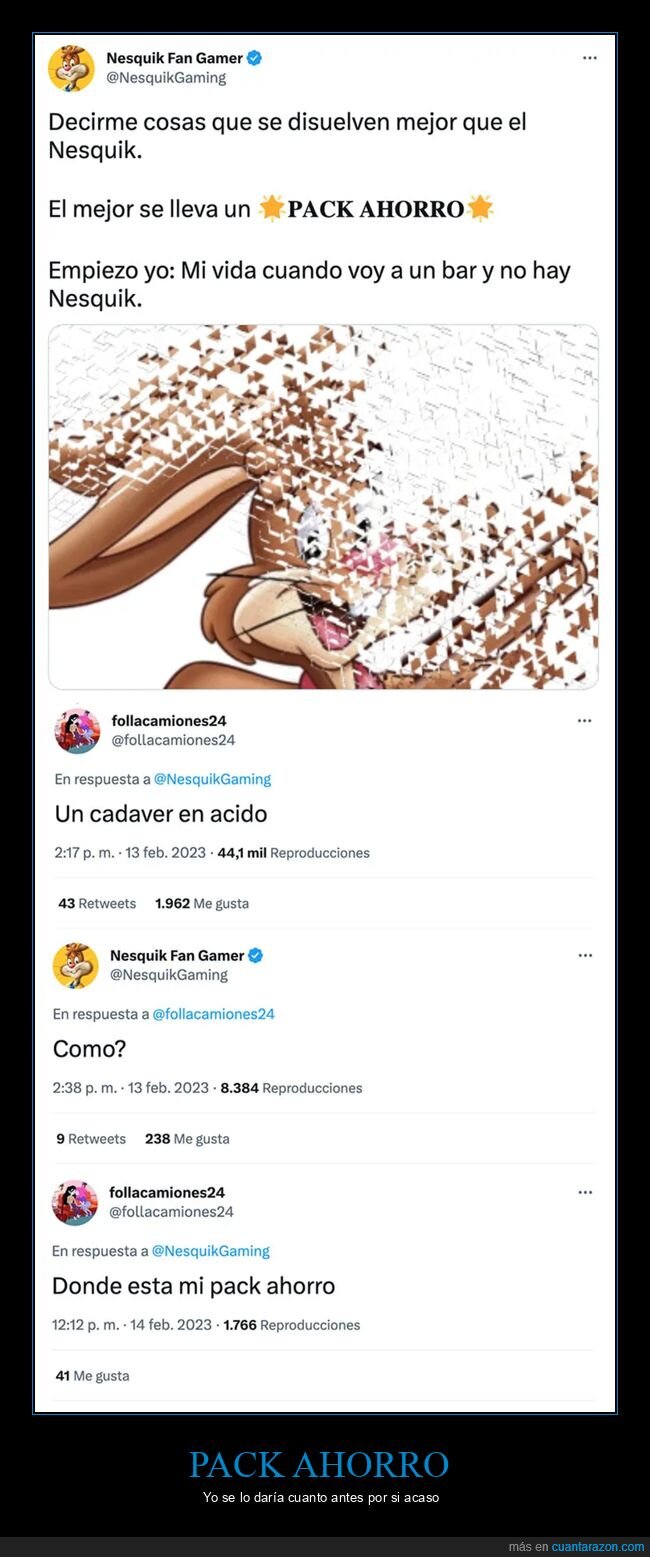
Task: Click the verified badge beside Nesquik Fan Gamer
Action: coord(255,58)
